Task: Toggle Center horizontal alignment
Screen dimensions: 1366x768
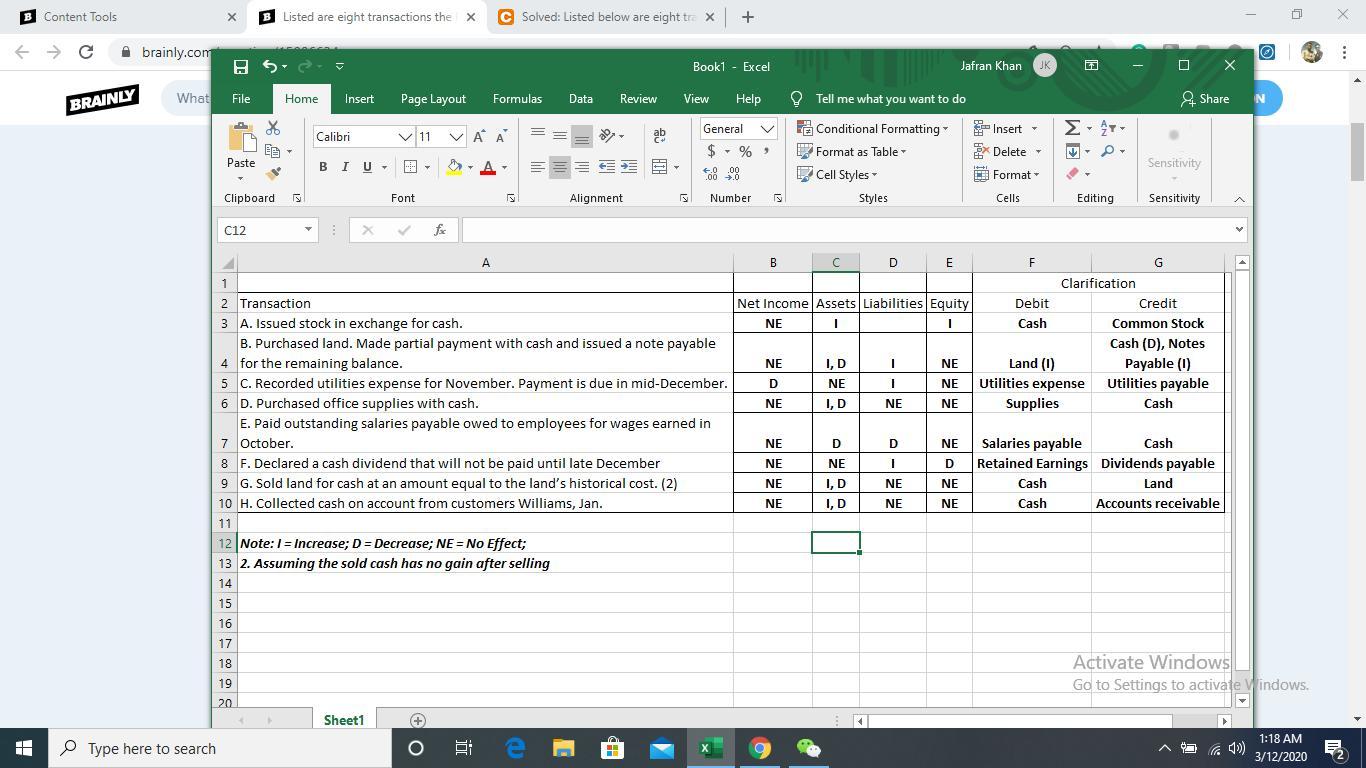Action: 560,167
